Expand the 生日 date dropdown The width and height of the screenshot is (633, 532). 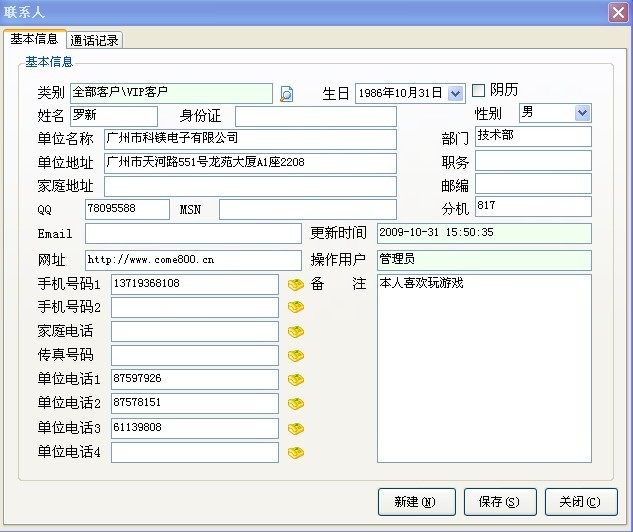[456, 93]
